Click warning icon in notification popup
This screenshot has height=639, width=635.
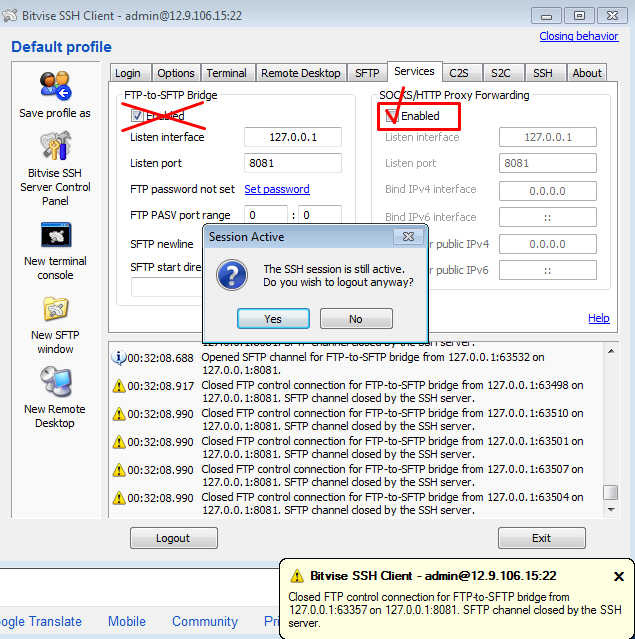click(297, 576)
